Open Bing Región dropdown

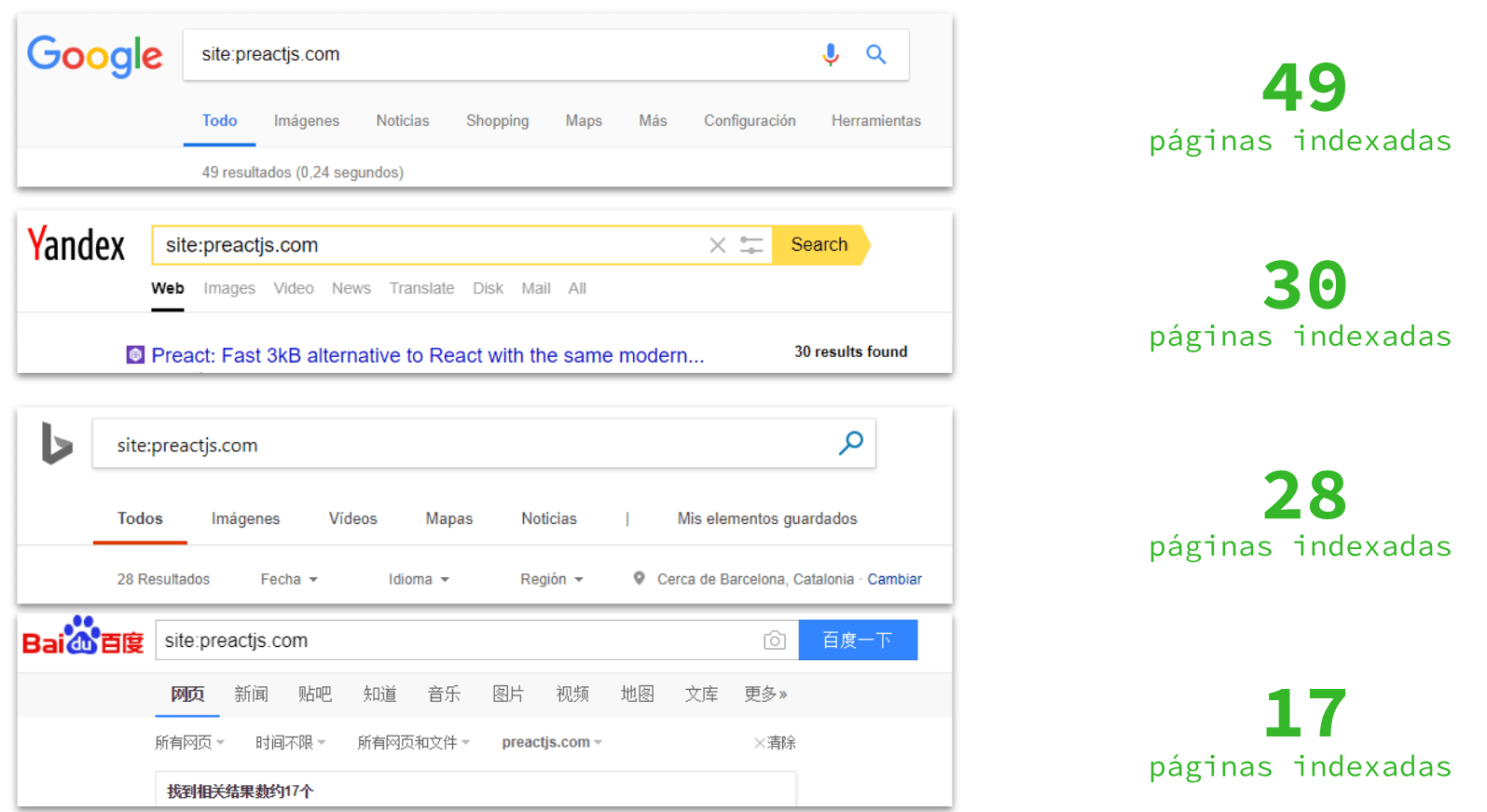click(x=552, y=579)
